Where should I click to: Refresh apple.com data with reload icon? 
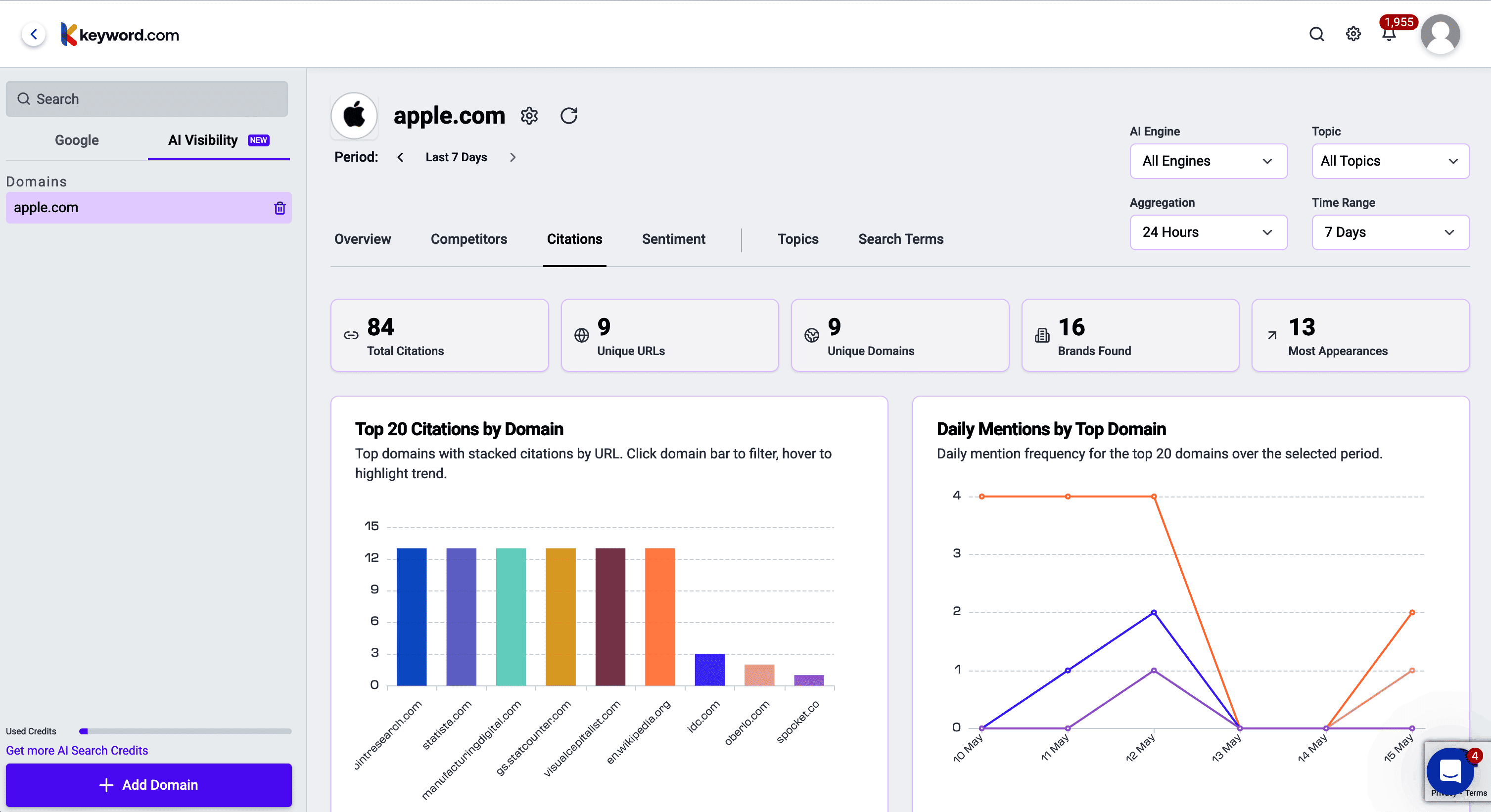[x=568, y=116]
